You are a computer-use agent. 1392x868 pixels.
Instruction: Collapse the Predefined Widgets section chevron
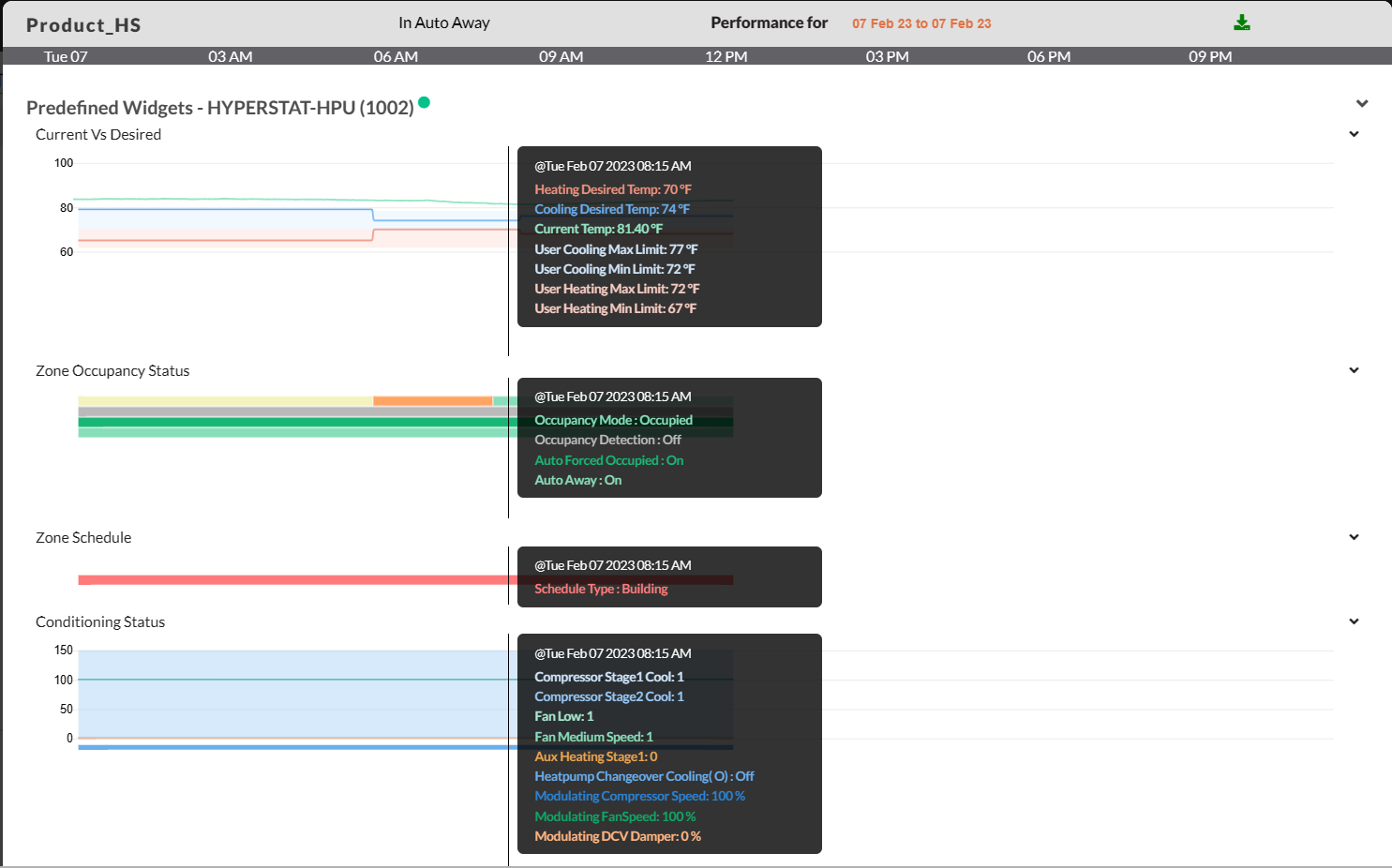1362,103
